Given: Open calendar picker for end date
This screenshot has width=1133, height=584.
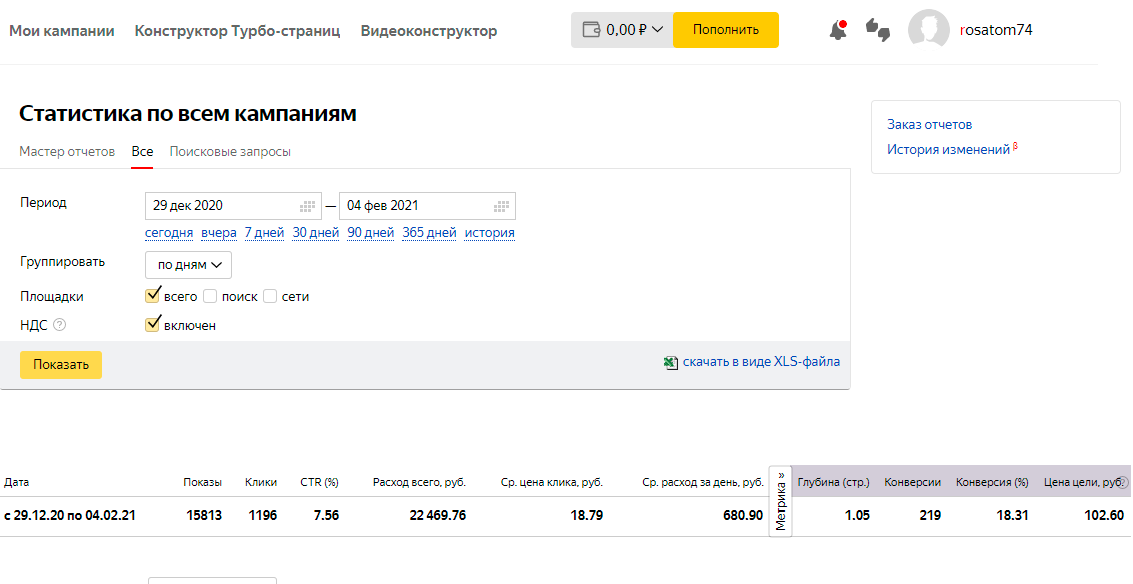Looking at the screenshot, I should 502,206.
